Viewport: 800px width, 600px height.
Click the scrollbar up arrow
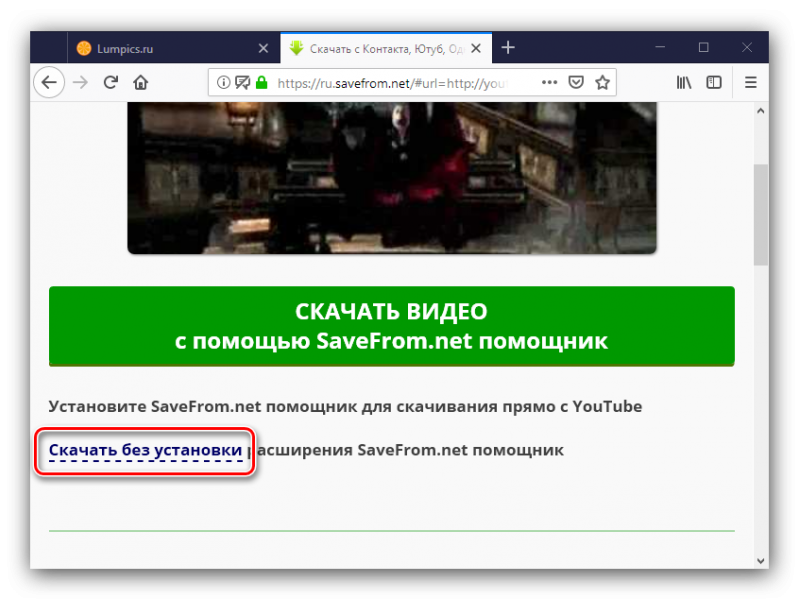tap(761, 111)
